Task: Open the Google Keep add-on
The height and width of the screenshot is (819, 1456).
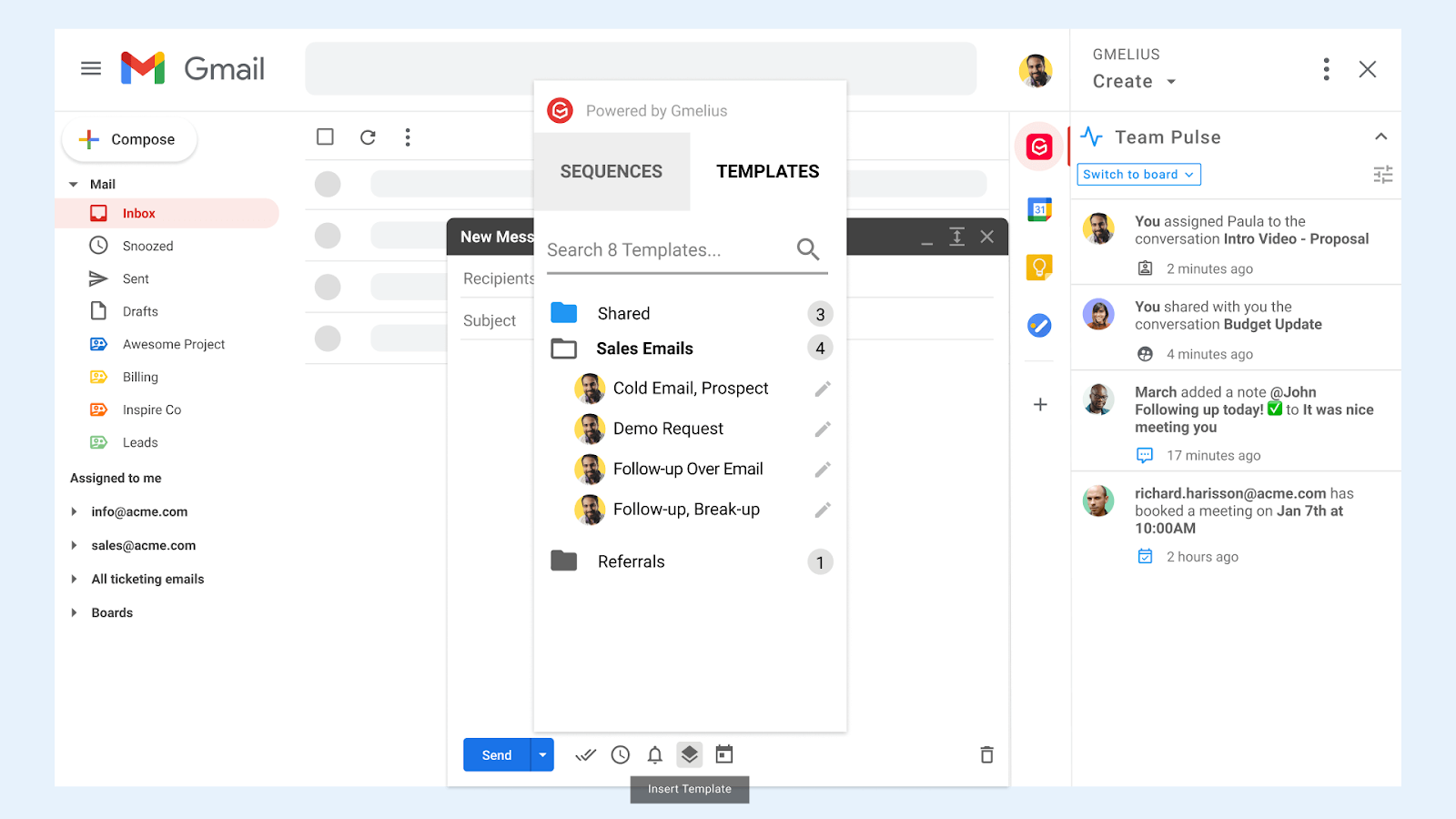Action: [x=1039, y=268]
